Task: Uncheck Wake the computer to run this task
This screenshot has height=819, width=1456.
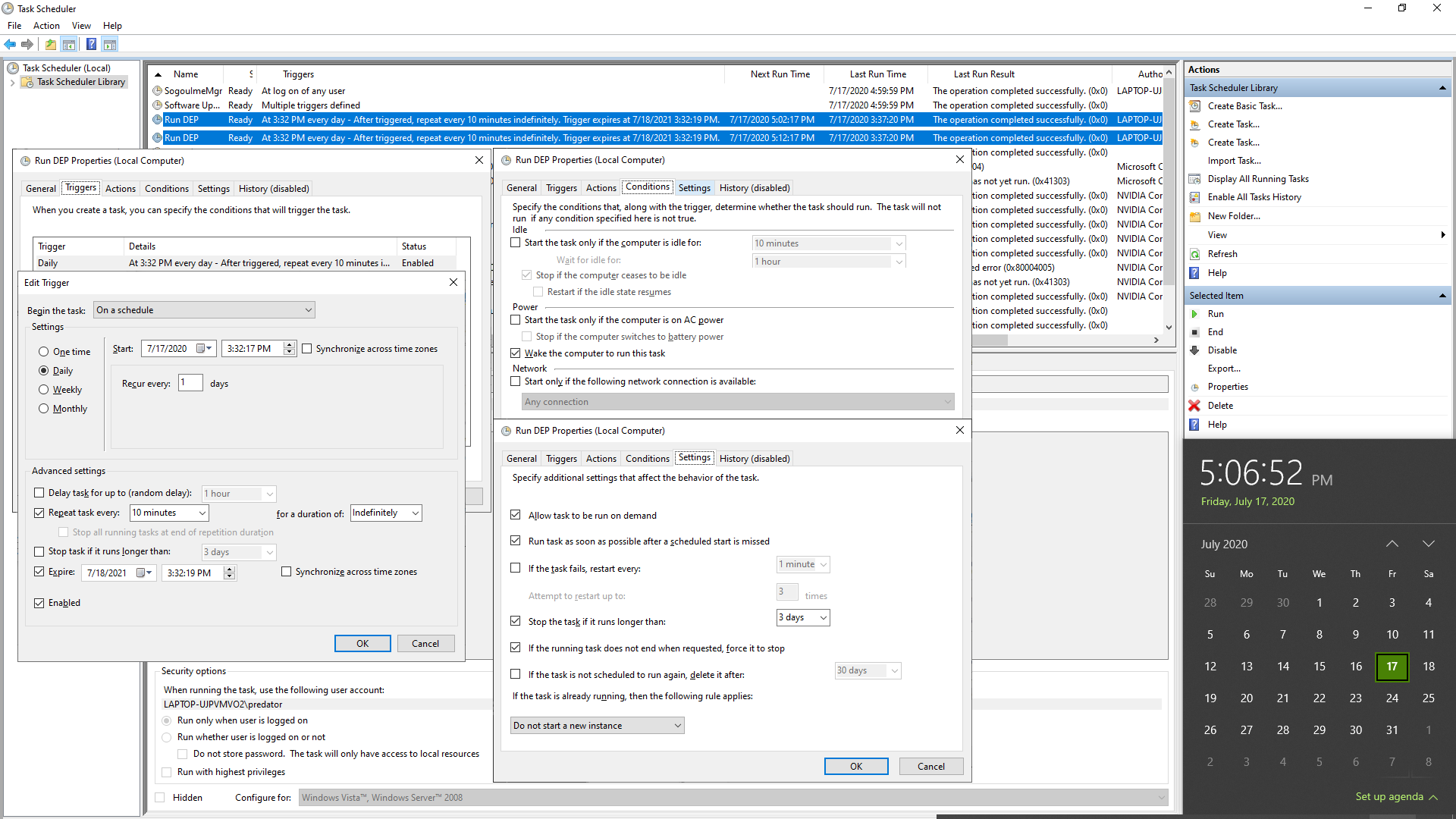Action: tap(516, 353)
